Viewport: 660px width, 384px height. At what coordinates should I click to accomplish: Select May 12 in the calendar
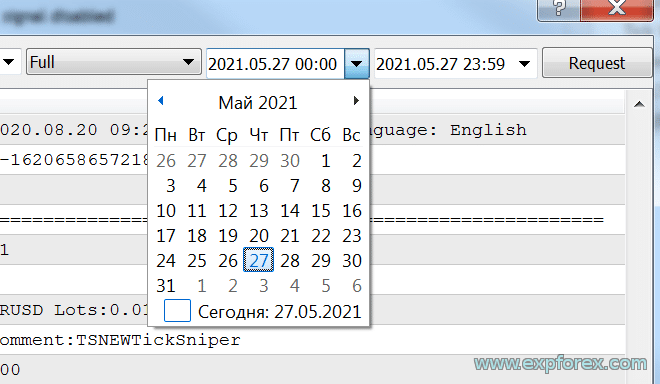228,211
